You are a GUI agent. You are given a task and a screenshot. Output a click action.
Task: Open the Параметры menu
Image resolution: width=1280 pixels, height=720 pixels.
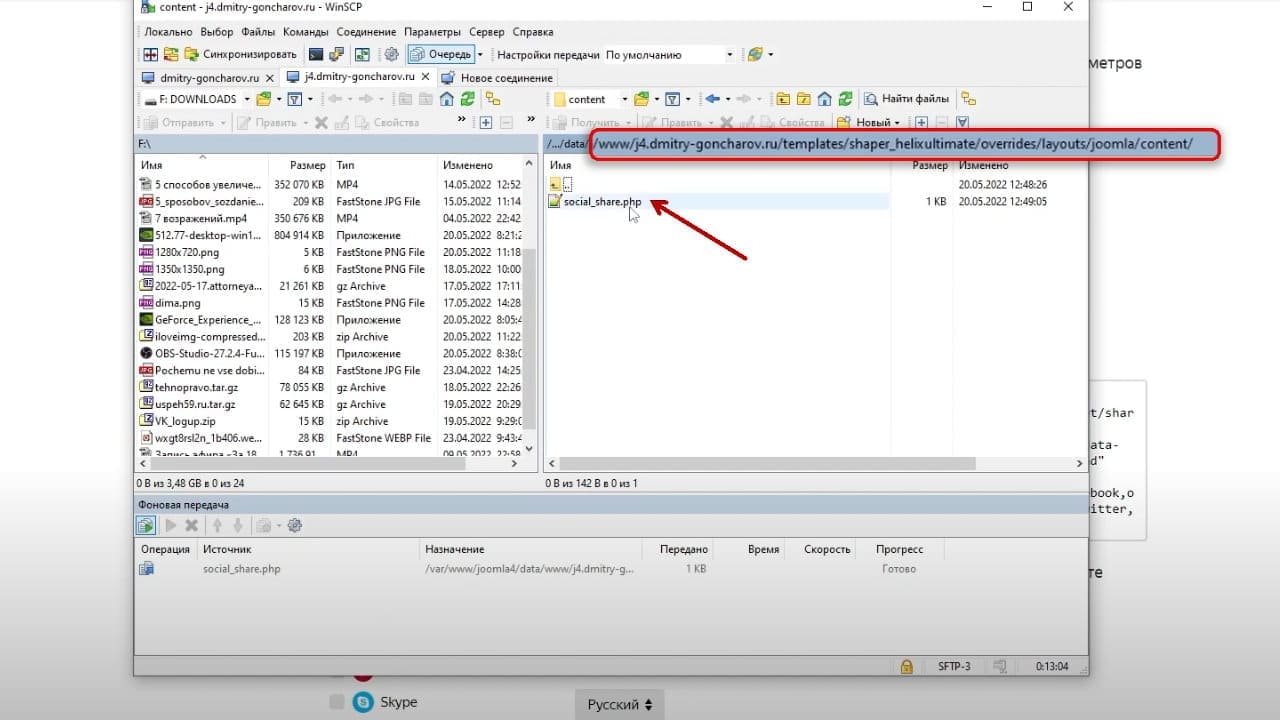click(x=433, y=32)
